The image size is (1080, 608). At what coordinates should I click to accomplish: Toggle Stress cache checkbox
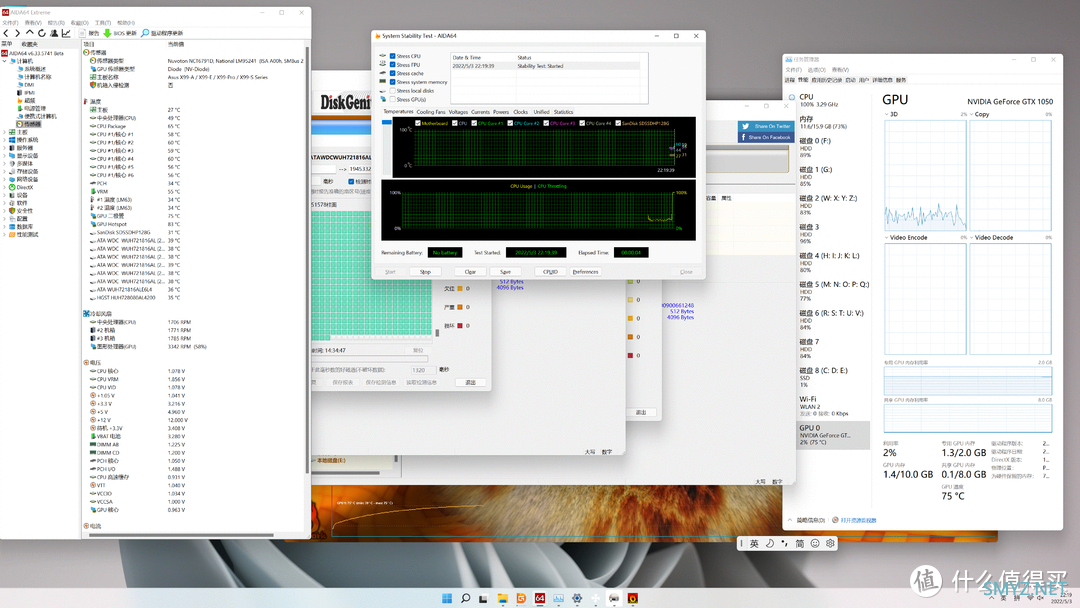point(393,73)
